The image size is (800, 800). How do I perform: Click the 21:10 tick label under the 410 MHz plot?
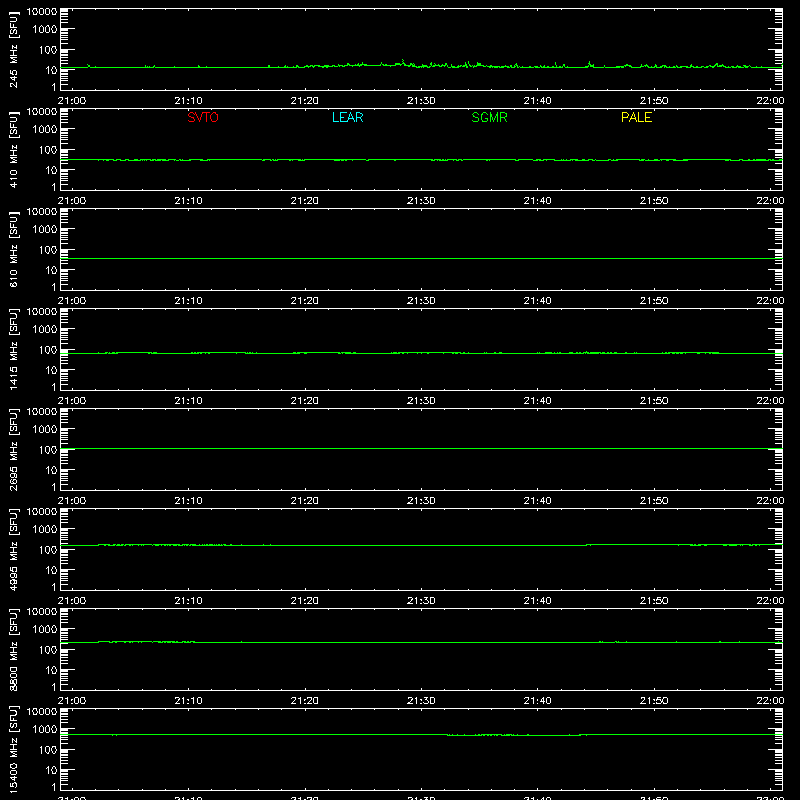coord(188,201)
